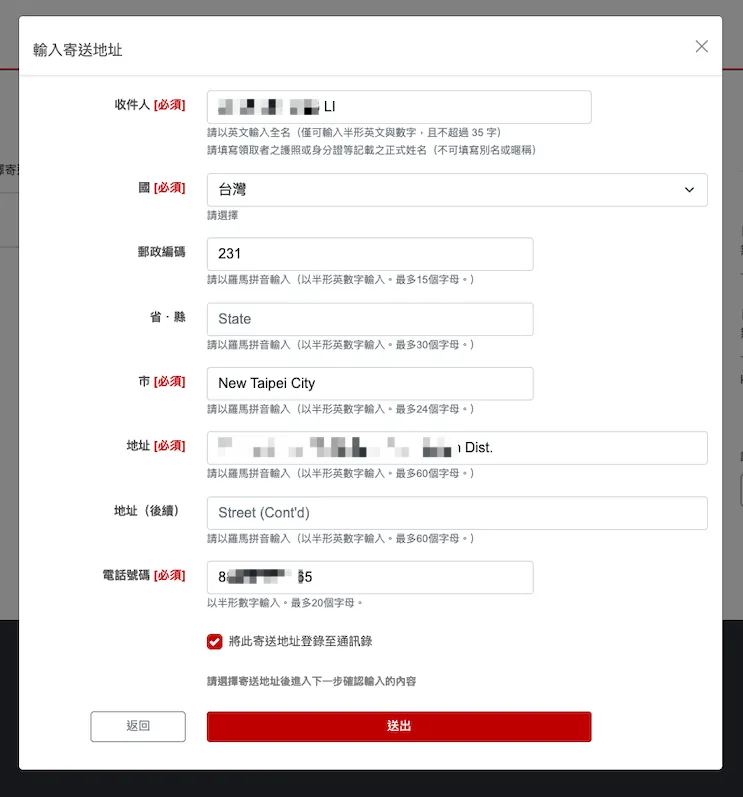Click the State input field
Viewport: 743px width, 797px height.
(x=369, y=319)
